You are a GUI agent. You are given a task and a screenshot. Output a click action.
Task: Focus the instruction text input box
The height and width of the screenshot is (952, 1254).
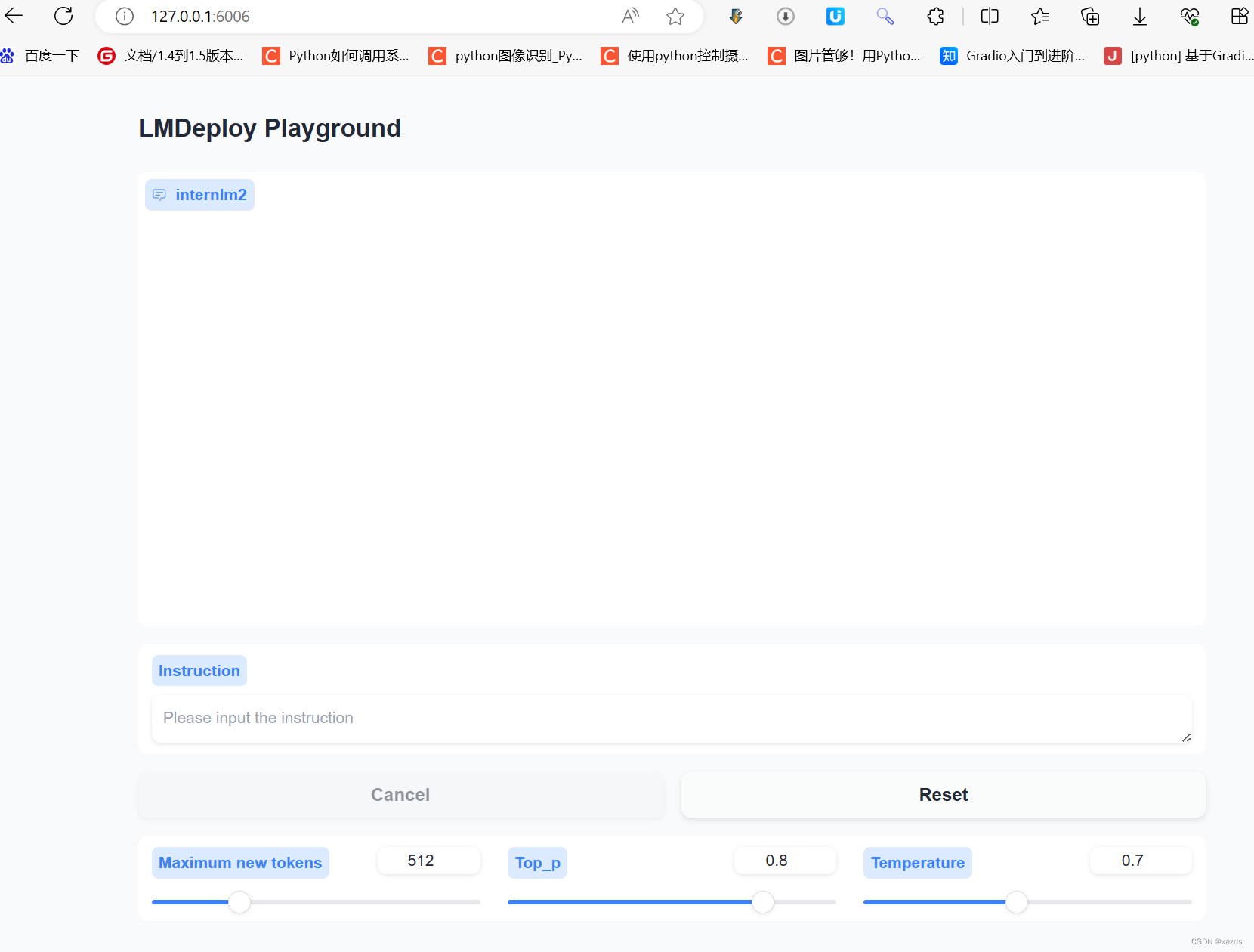pyautogui.click(x=672, y=719)
